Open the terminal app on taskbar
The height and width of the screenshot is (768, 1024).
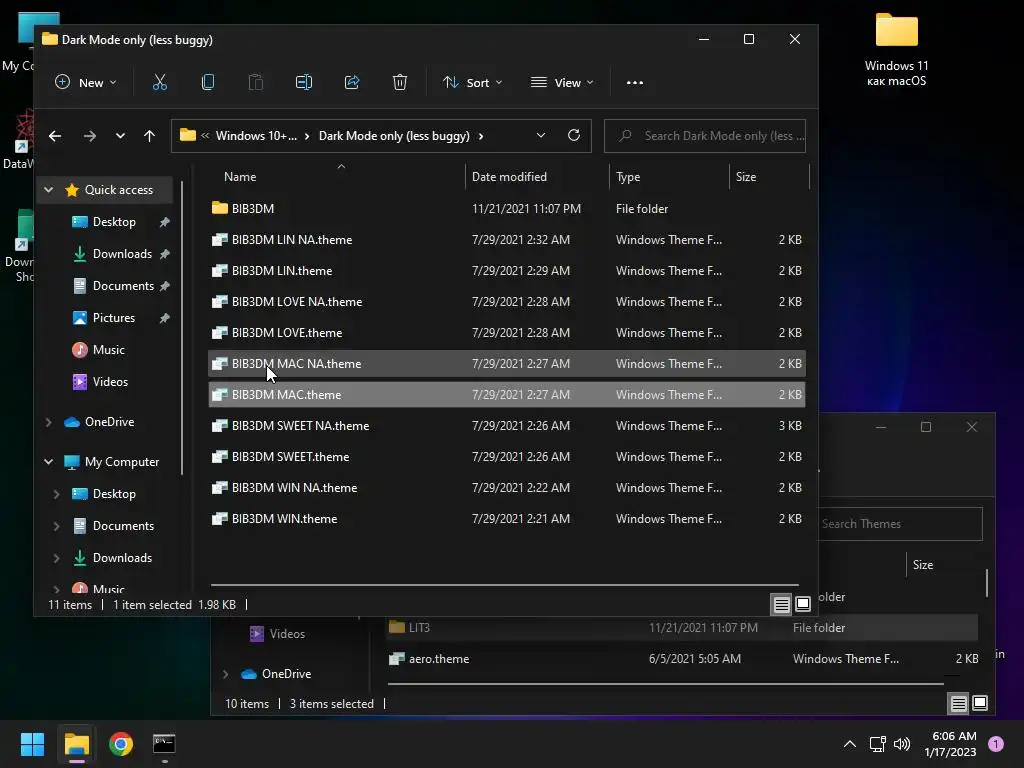[x=164, y=744]
